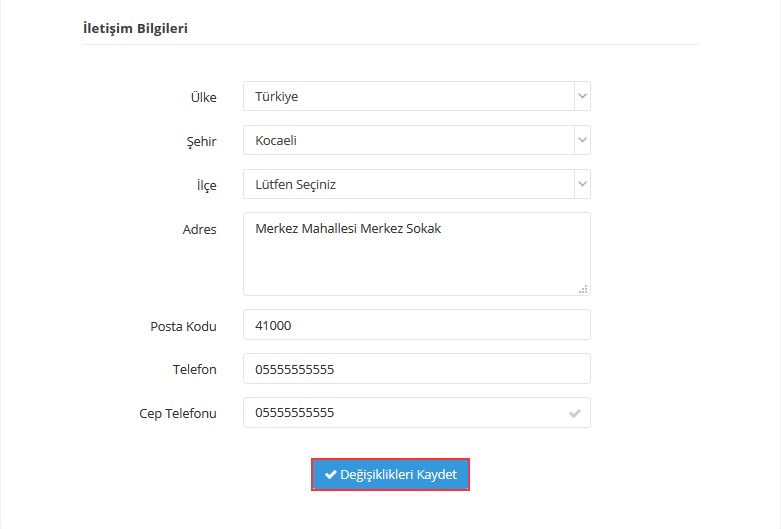Click the checkmark icon on the save button
This screenshot has width=781, height=529.
(330, 475)
